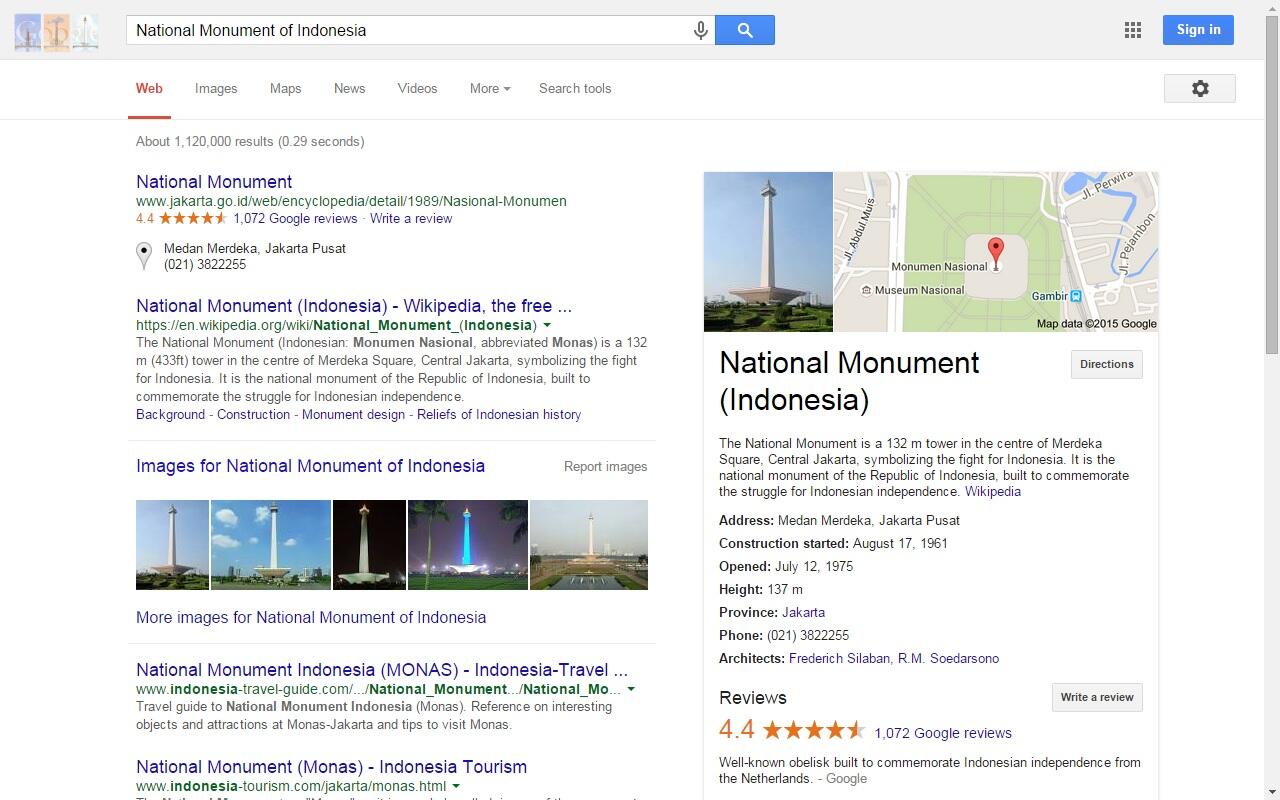Open Jakarta province link

pyautogui.click(x=803, y=612)
